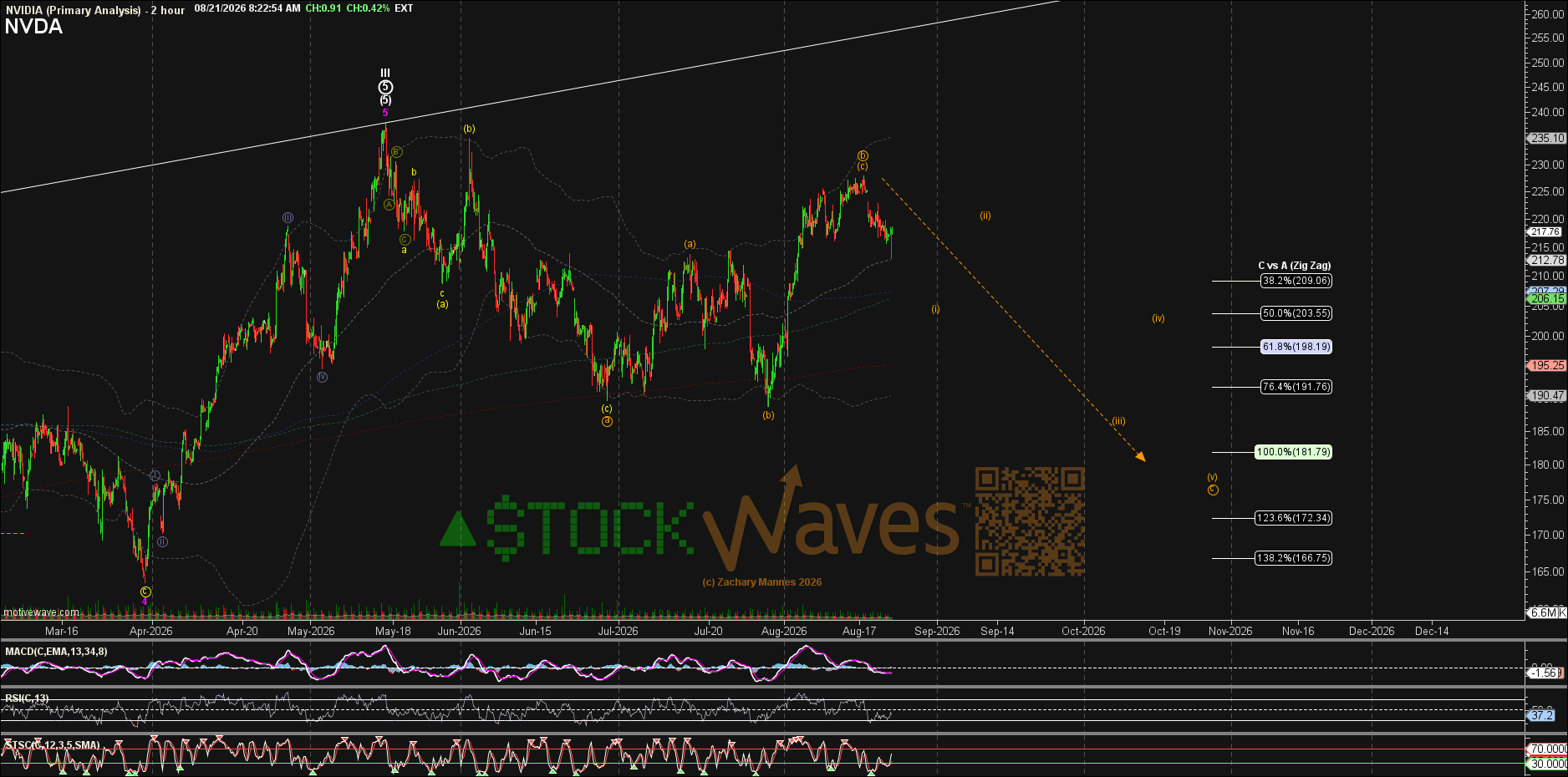Click the Mar-16 date on time axis
Image resolution: width=1568 pixels, height=777 pixels.
click(61, 632)
